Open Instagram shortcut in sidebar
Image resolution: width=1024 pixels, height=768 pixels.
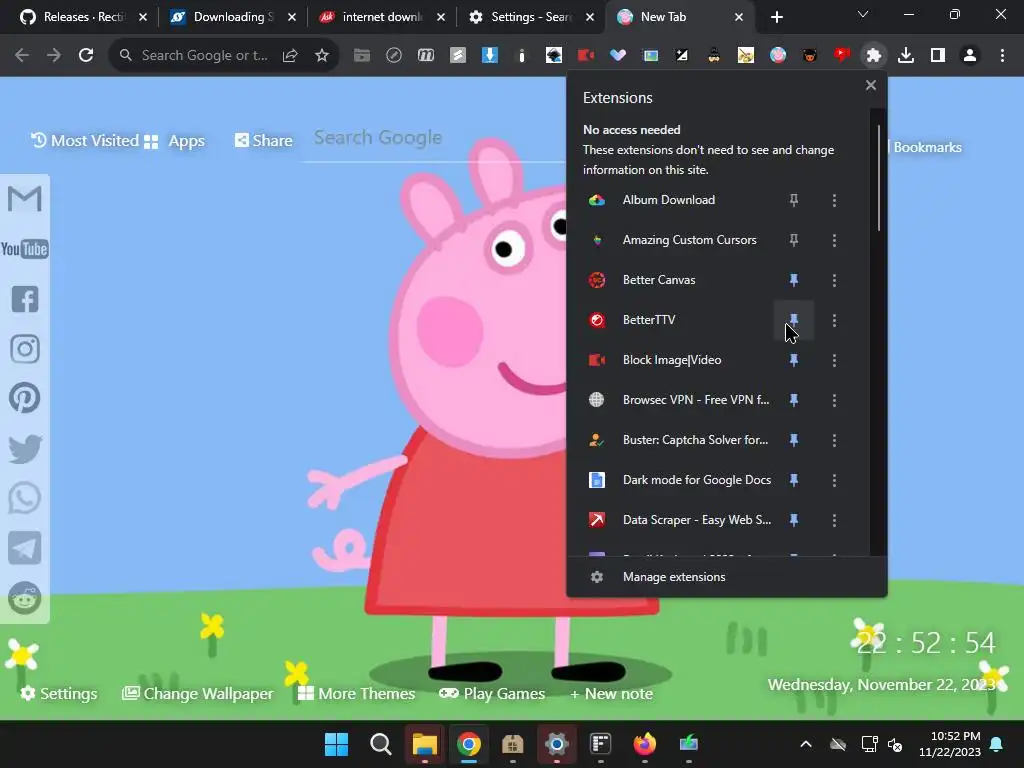25,349
